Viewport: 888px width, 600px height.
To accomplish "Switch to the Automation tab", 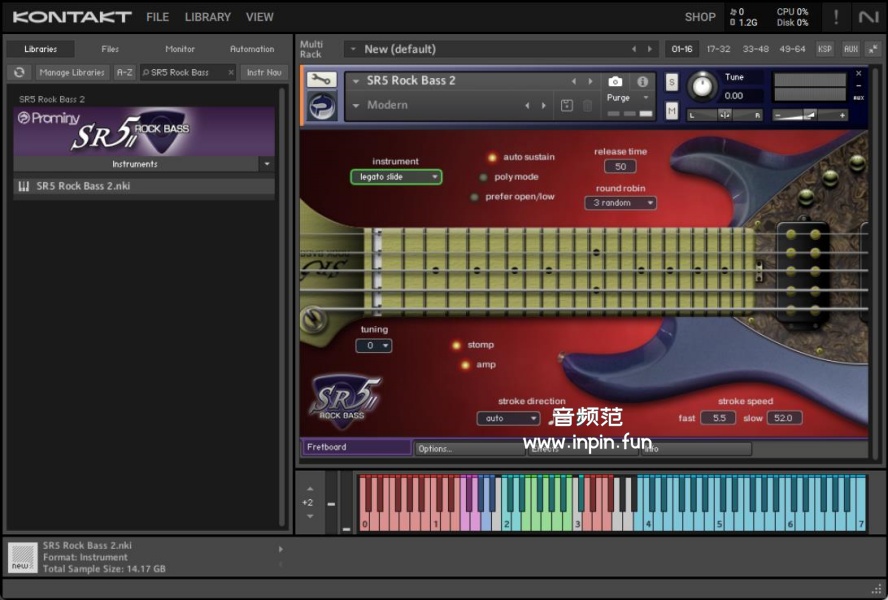I will click(251, 49).
